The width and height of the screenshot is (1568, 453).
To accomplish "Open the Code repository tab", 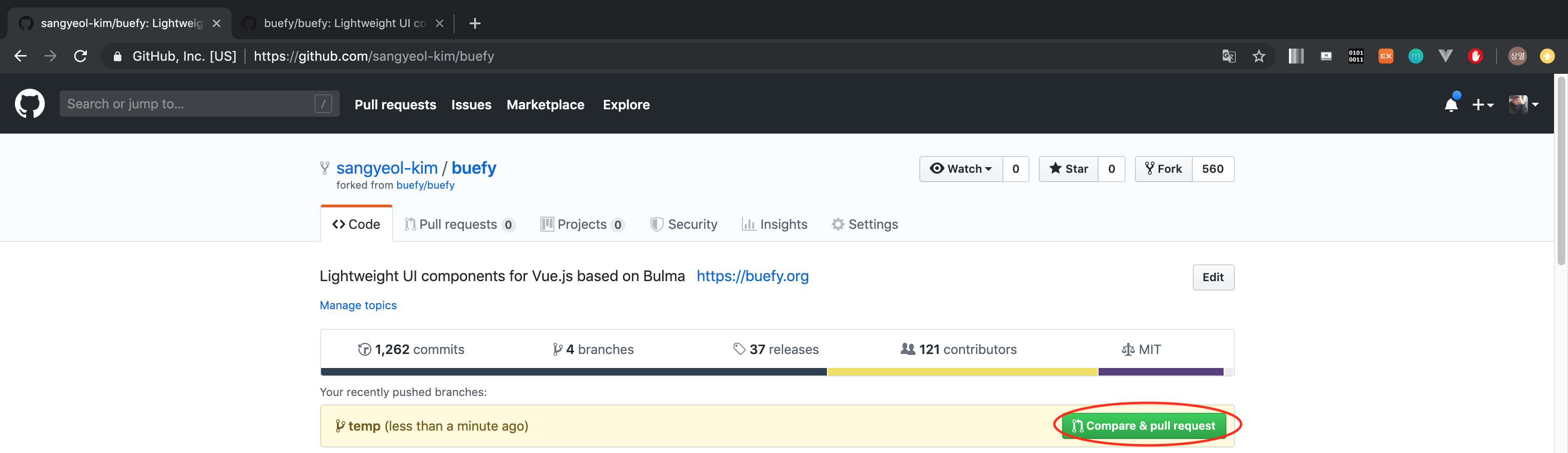I will (x=356, y=224).
